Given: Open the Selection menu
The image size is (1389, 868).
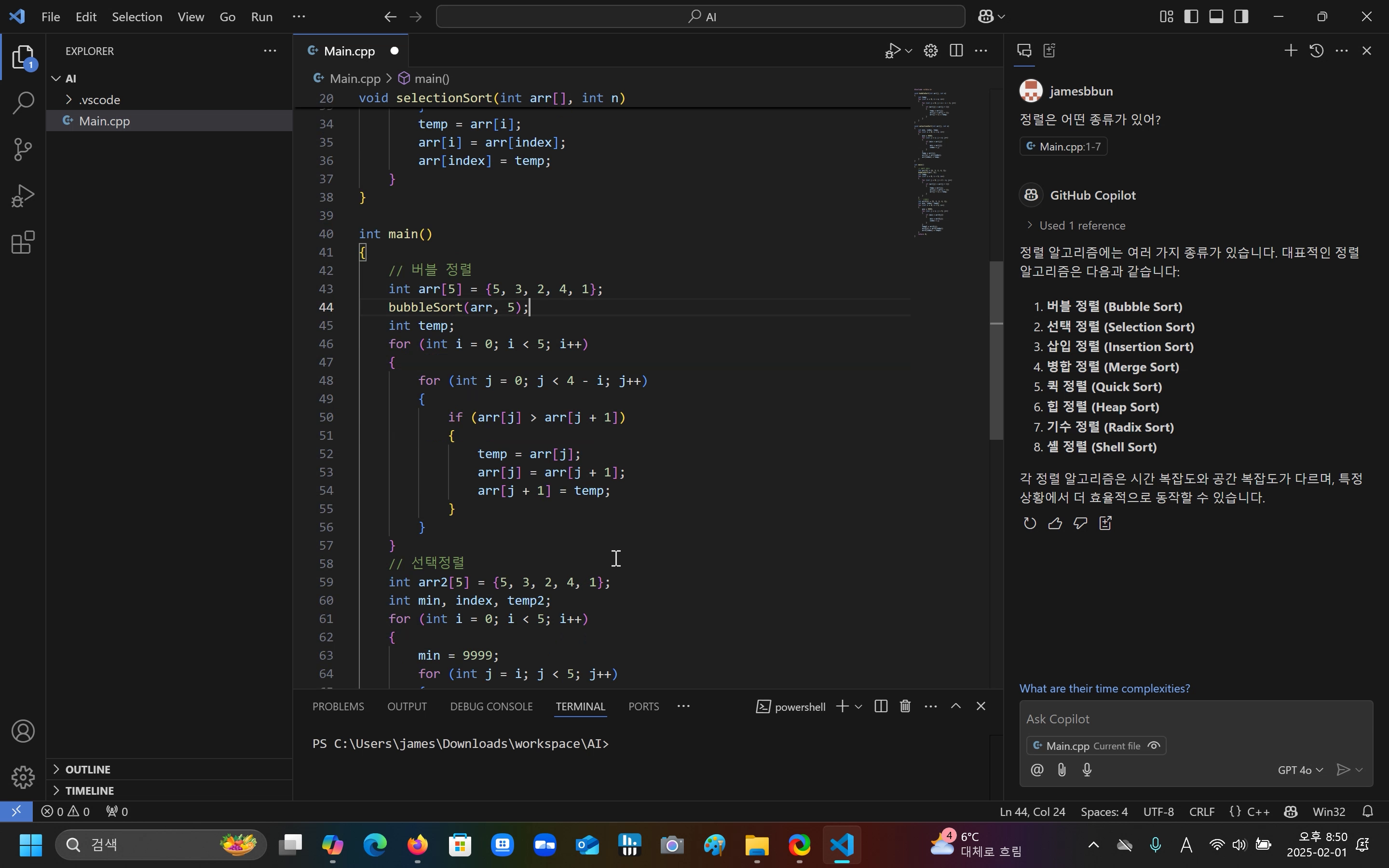Looking at the screenshot, I should point(136,17).
